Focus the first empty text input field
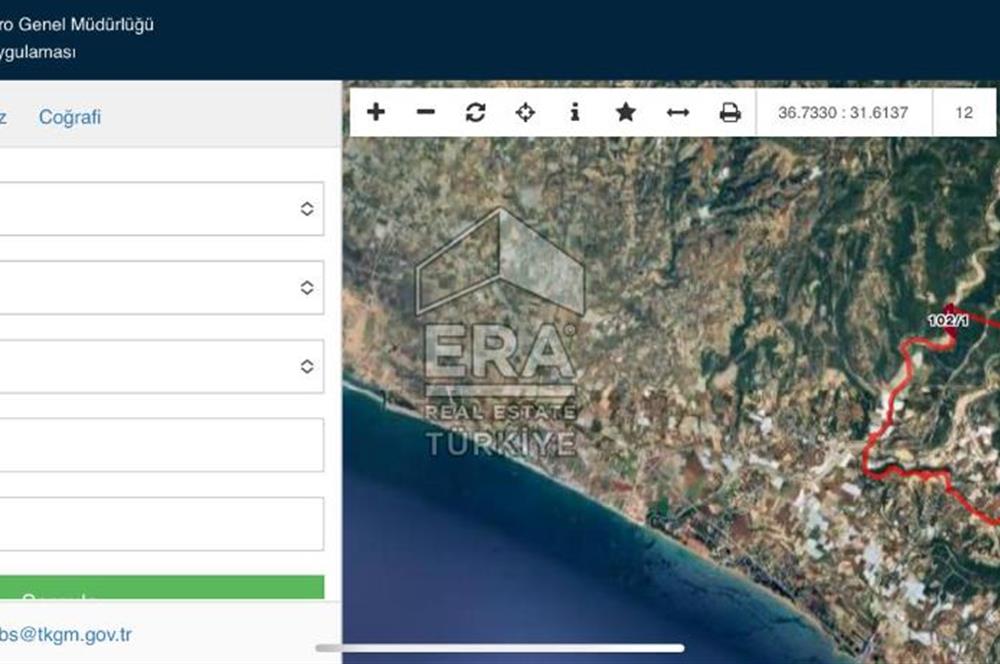Screen dimensions: 1000x664 tap(161, 445)
